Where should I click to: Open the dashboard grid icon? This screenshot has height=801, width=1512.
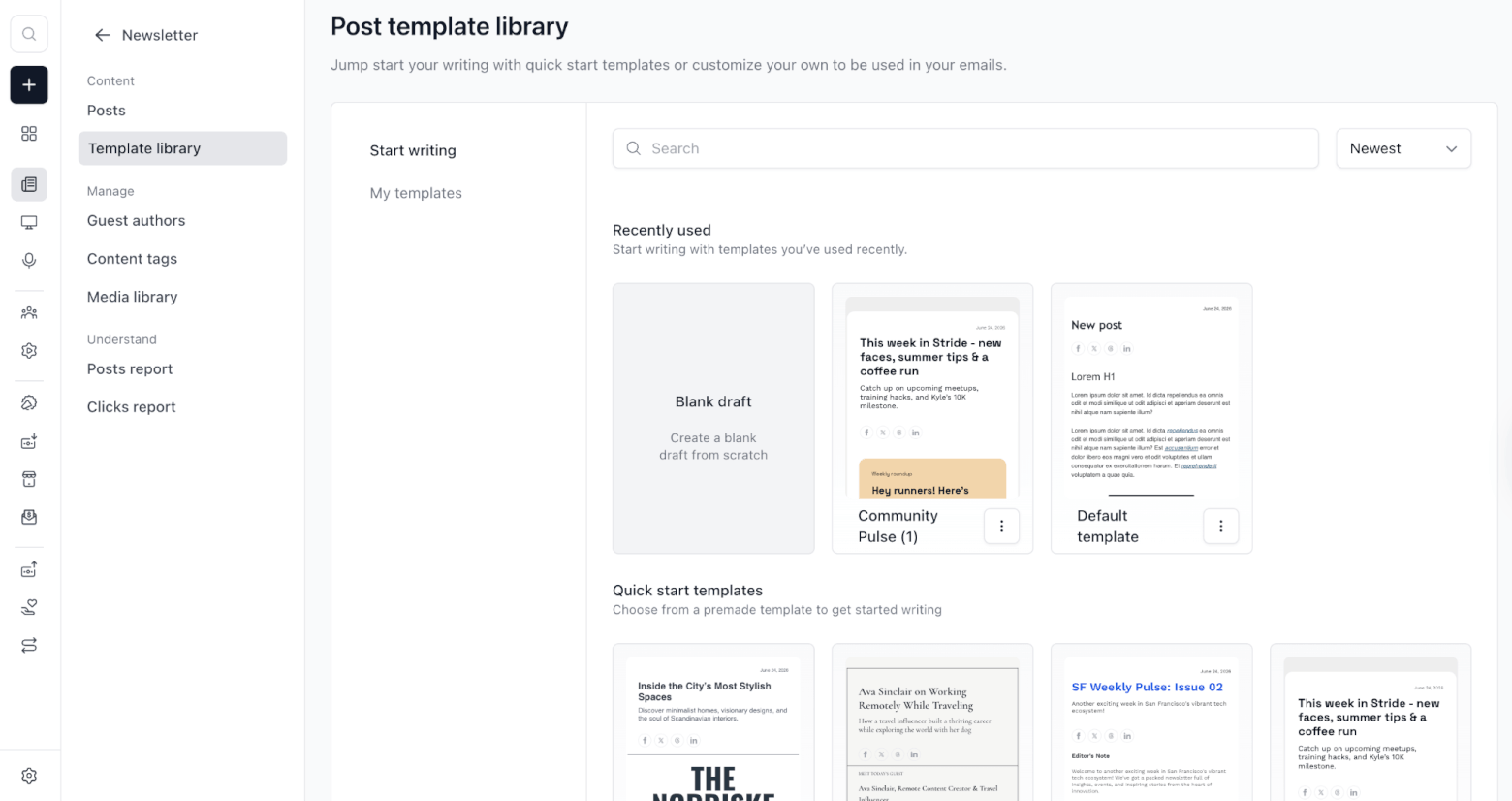coord(29,134)
